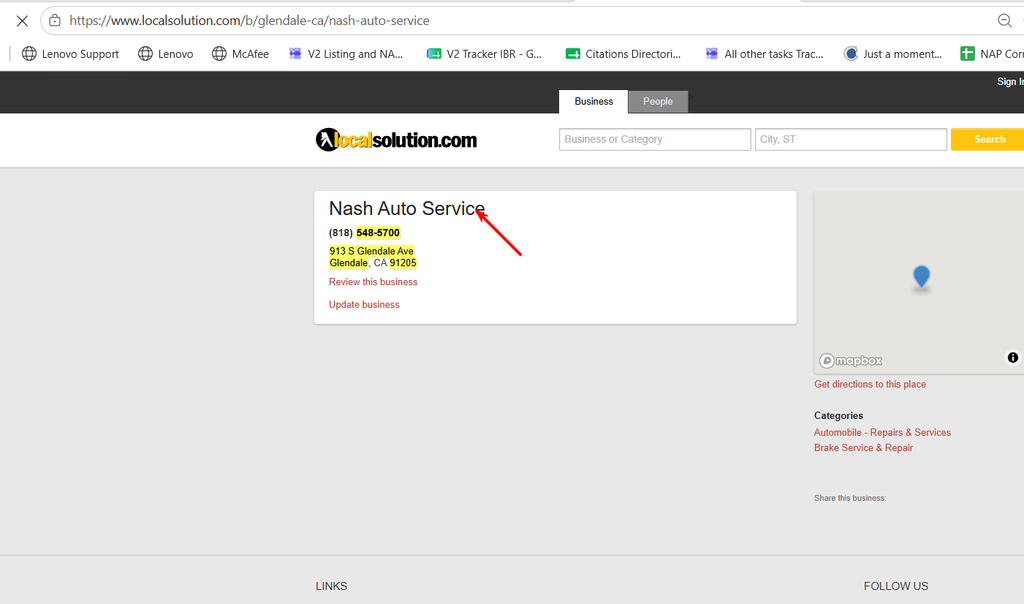Open All other tasks Tracker bookmark
1024x604 pixels.
765,54
